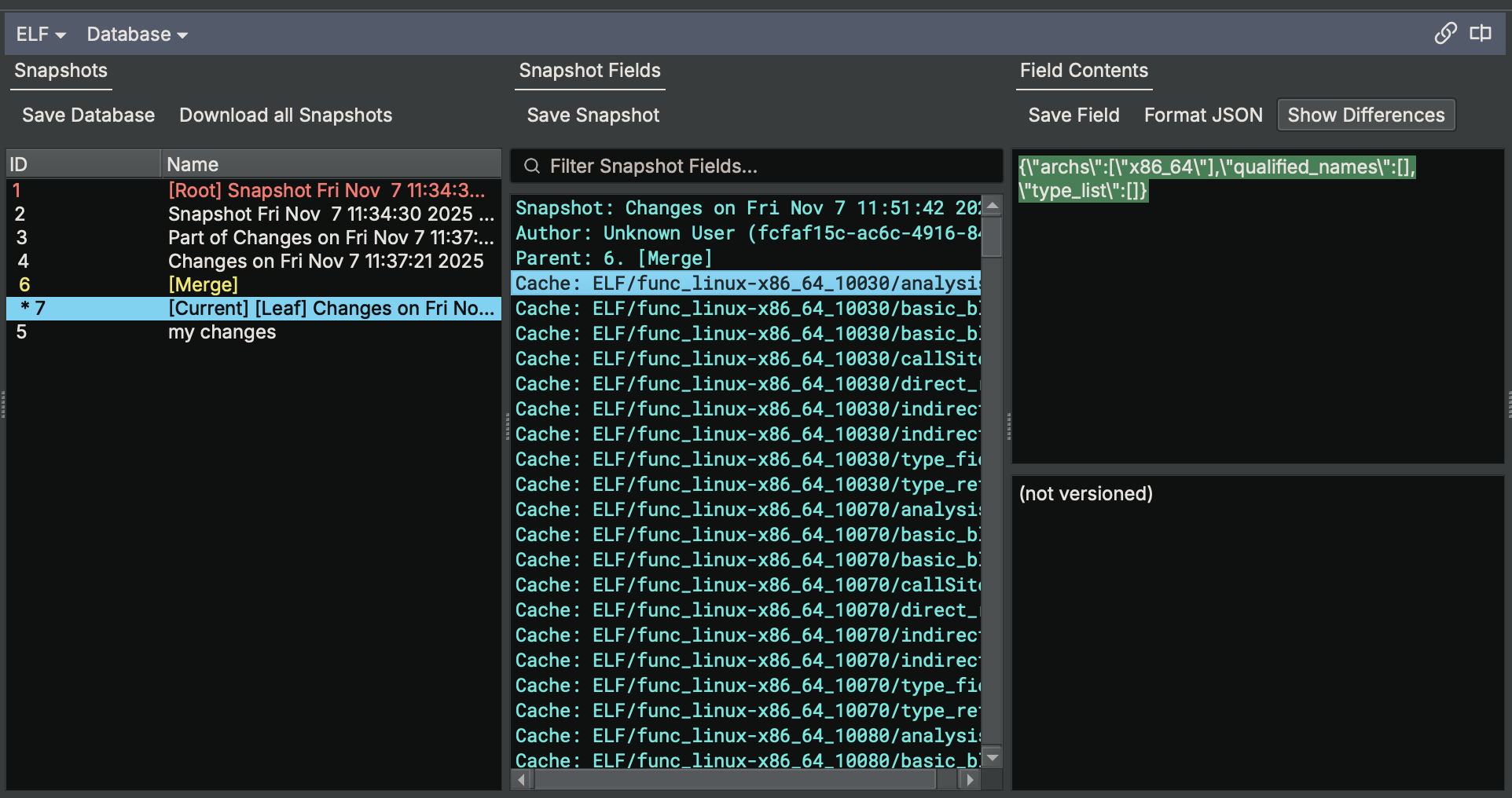Image resolution: width=1512 pixels, height=798 pixels.
Task: Click the link chain icon
Action: [x=1445, y=33]
